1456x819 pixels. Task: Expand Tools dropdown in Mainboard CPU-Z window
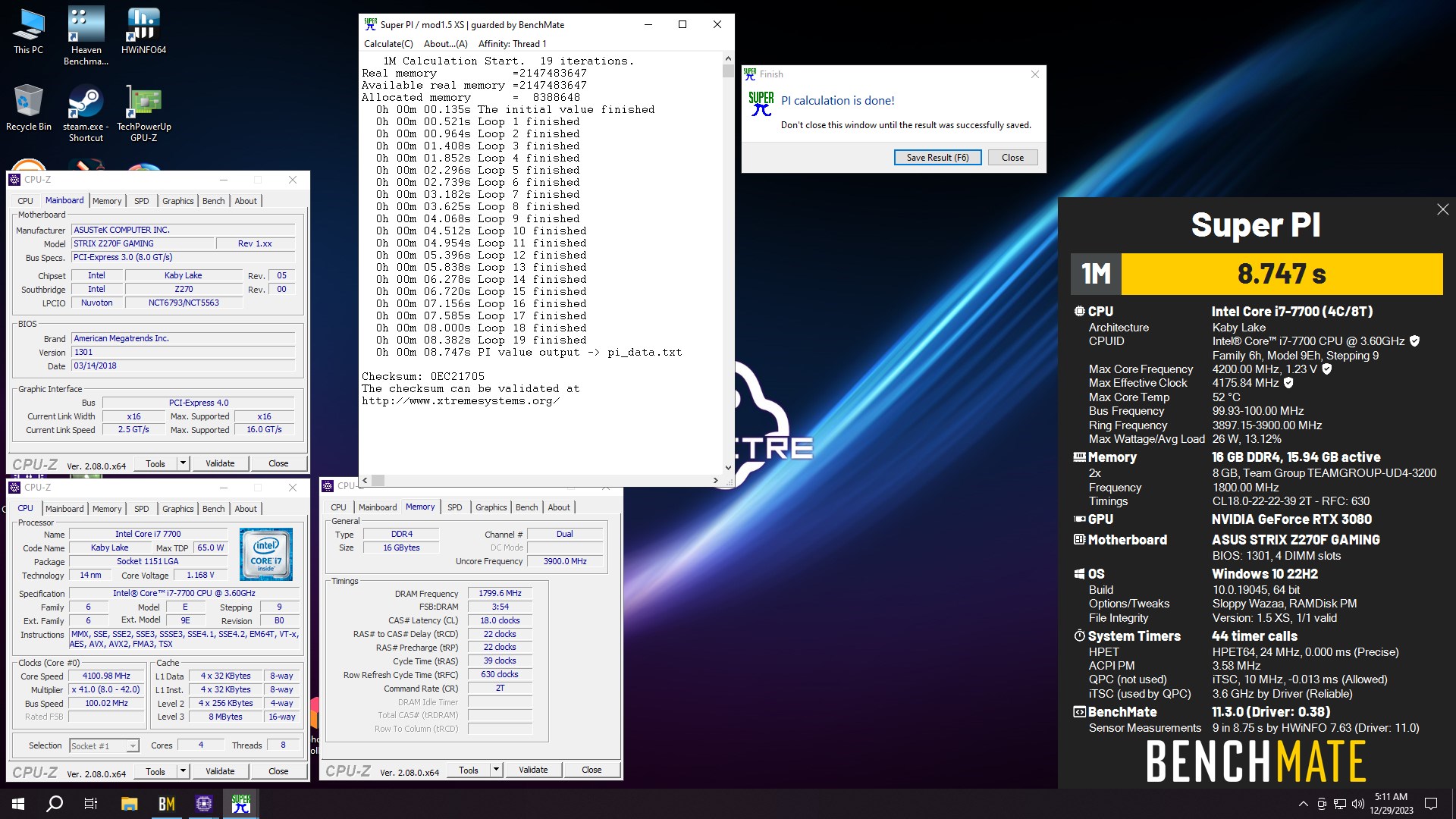(183, 463)
